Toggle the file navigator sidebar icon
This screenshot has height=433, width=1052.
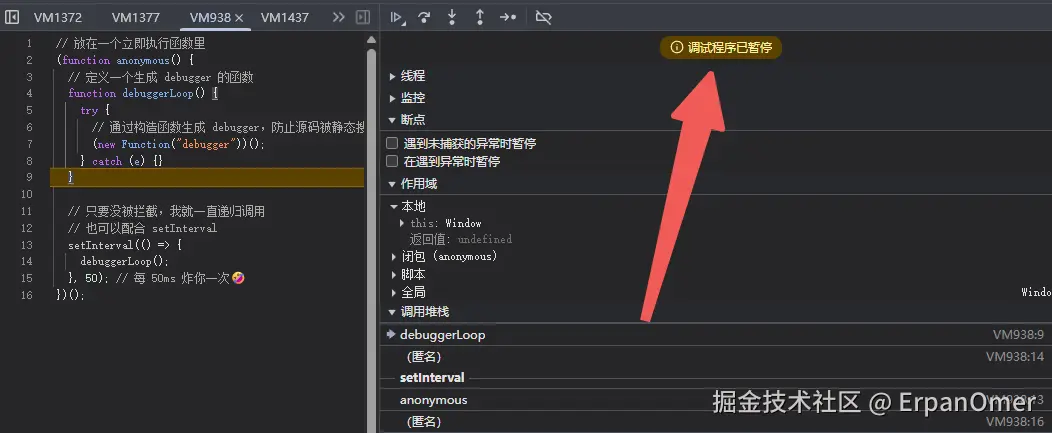coord(12,17)
